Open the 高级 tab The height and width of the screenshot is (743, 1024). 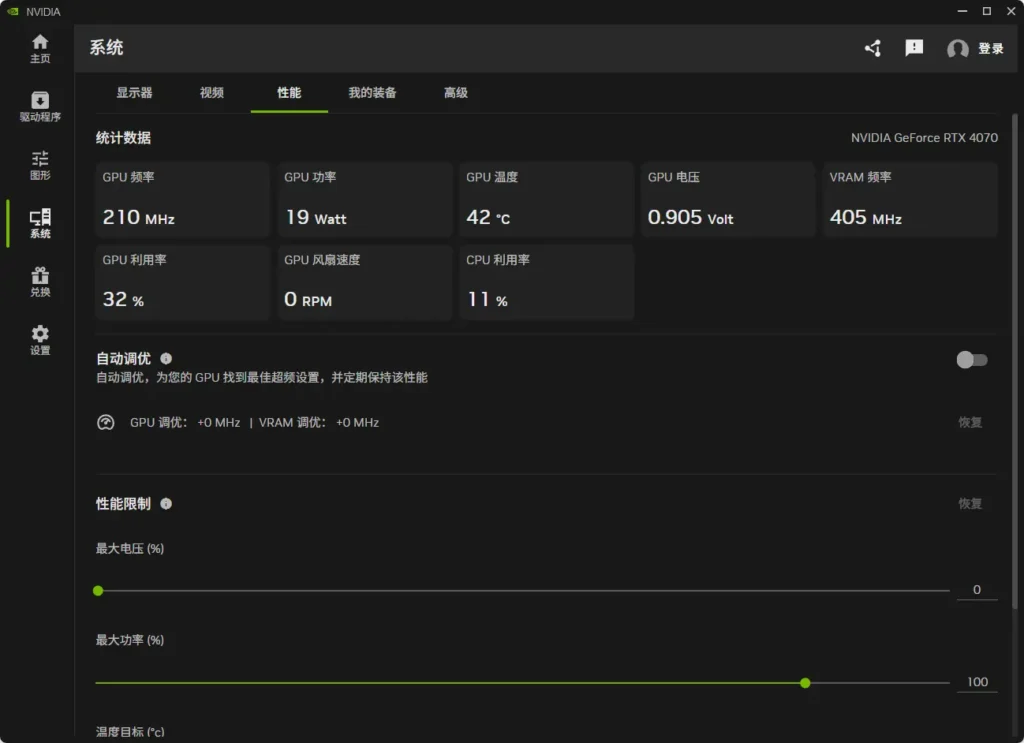pos(456,93)
